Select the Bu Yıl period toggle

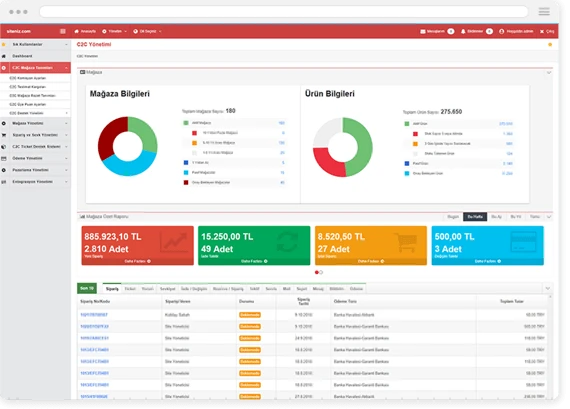tap(515, 217)
